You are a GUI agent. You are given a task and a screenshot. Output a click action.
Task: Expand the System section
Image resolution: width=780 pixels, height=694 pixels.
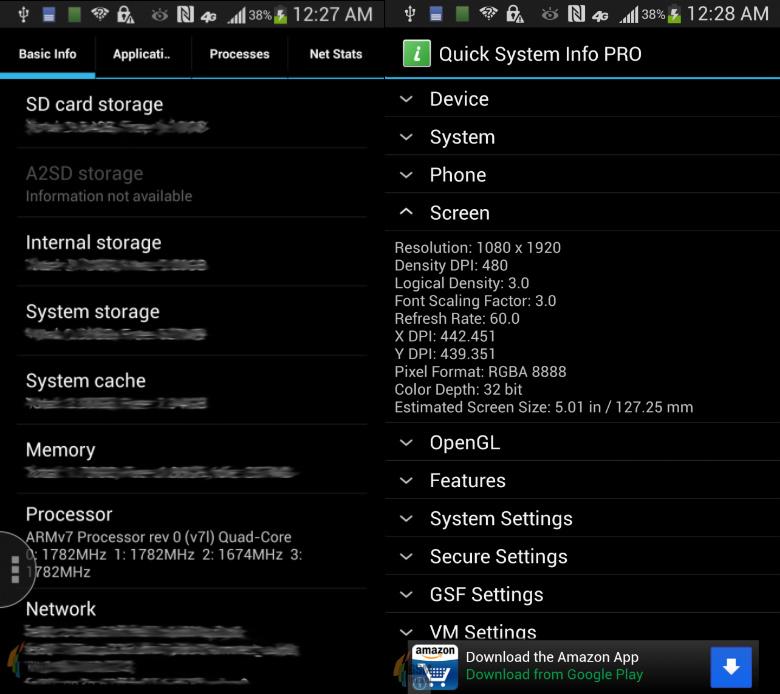pyautogui.click(x=461, y=137)
